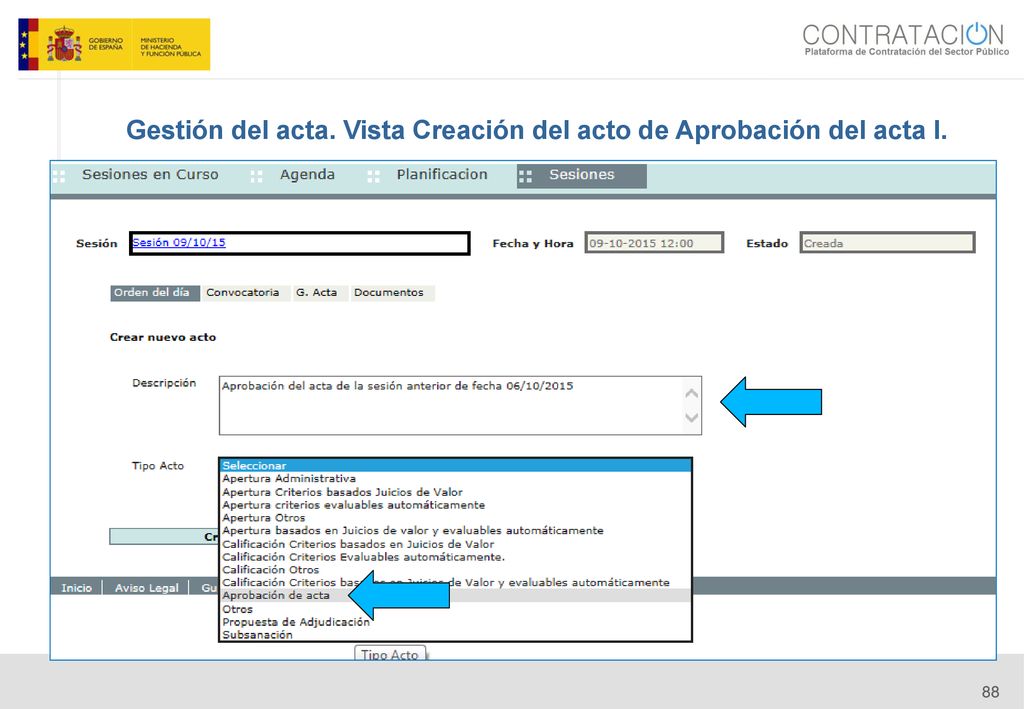Choose Apertura Otros option

[x=455, y=518]
